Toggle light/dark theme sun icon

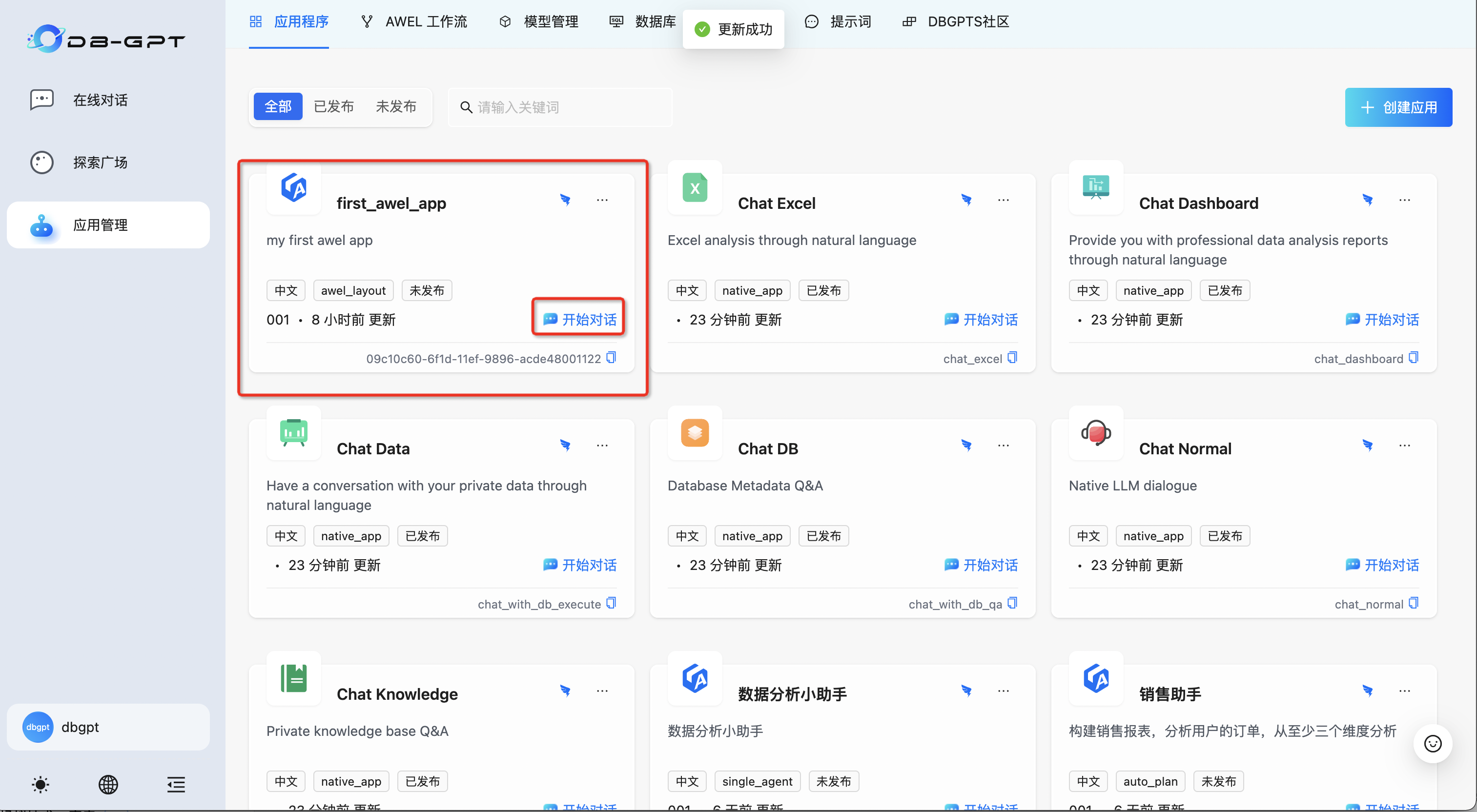coord(41,784)
